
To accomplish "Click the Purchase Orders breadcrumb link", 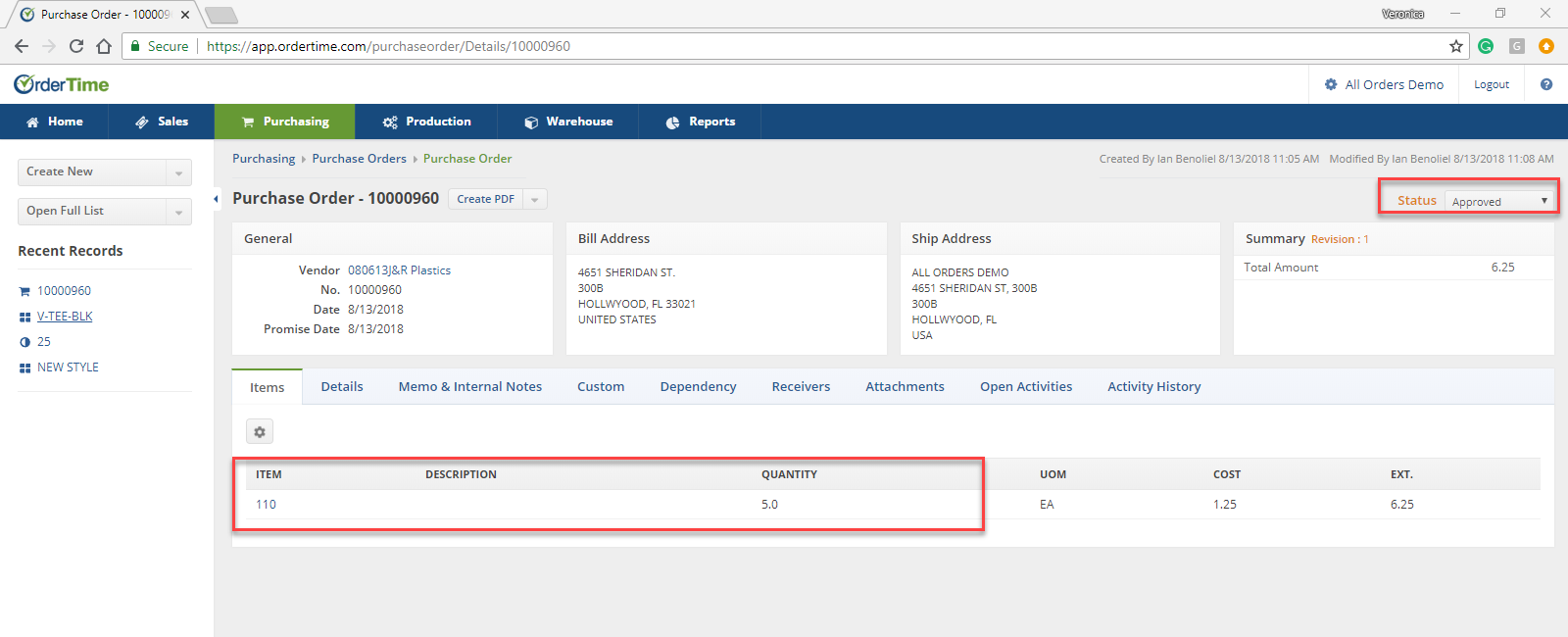I will point(359,159).
